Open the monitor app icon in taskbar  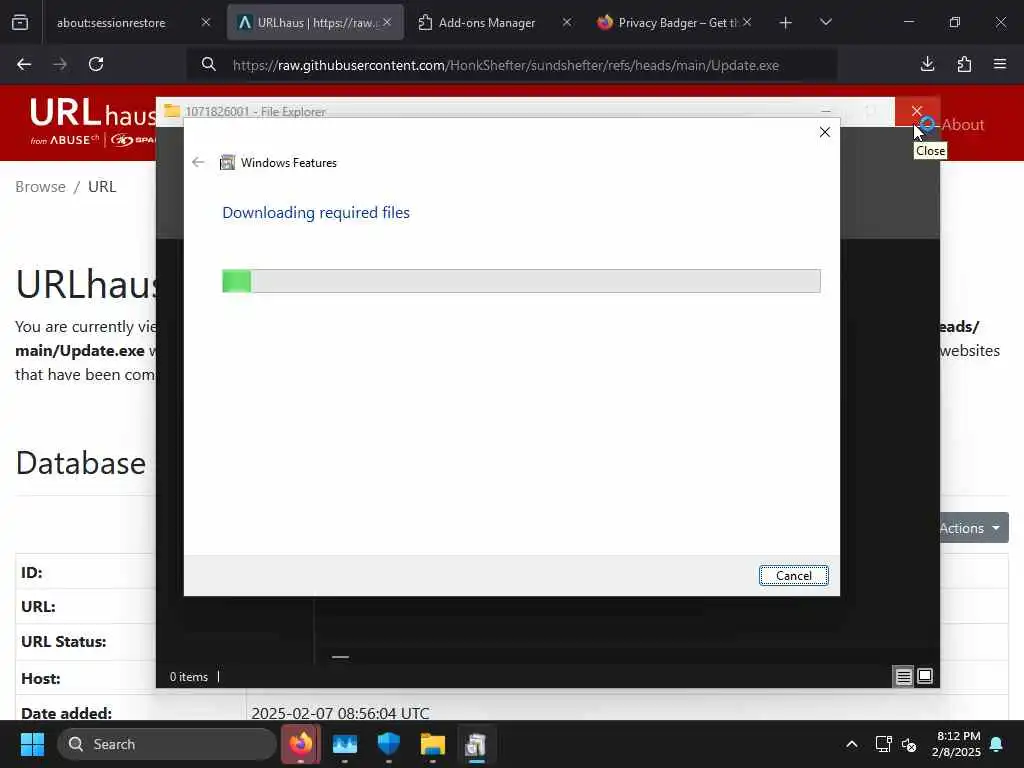tap(345, 744)
